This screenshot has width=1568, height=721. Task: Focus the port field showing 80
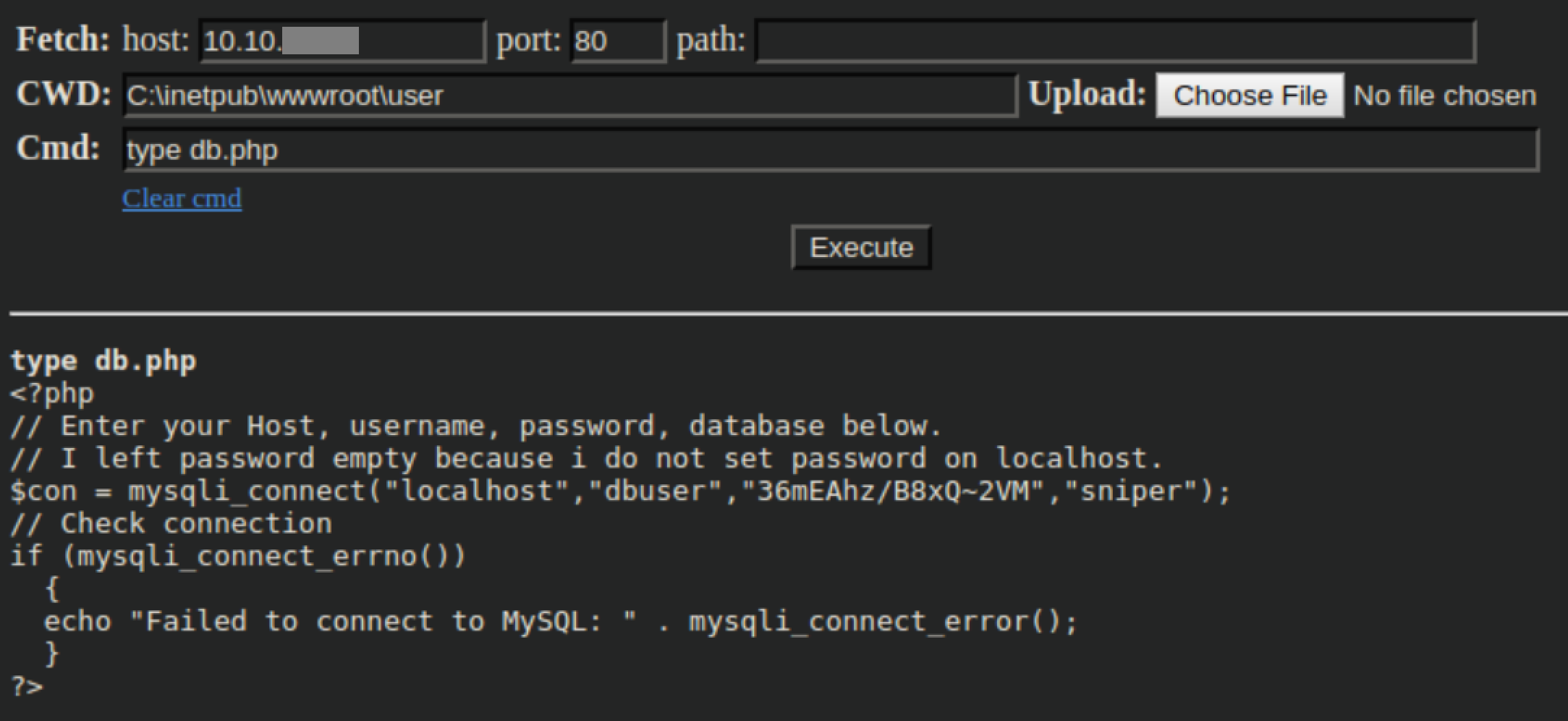[617, 41]
